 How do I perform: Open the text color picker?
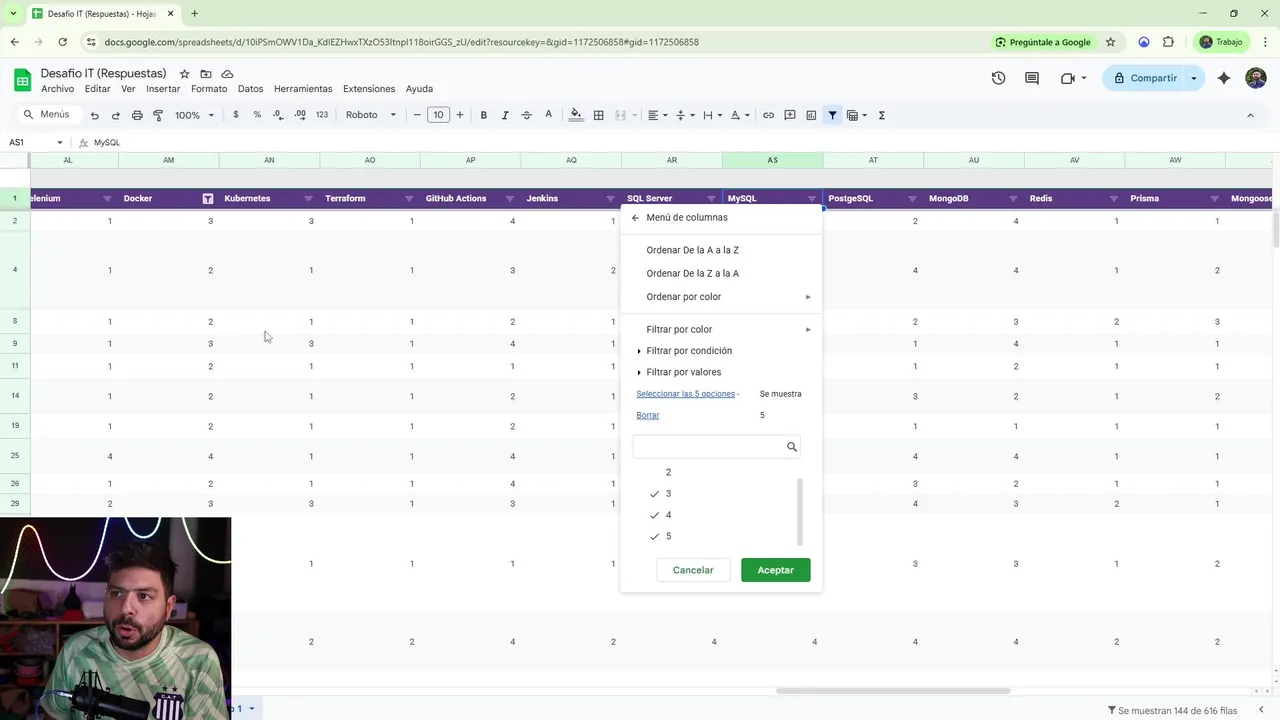click(548, 115)
